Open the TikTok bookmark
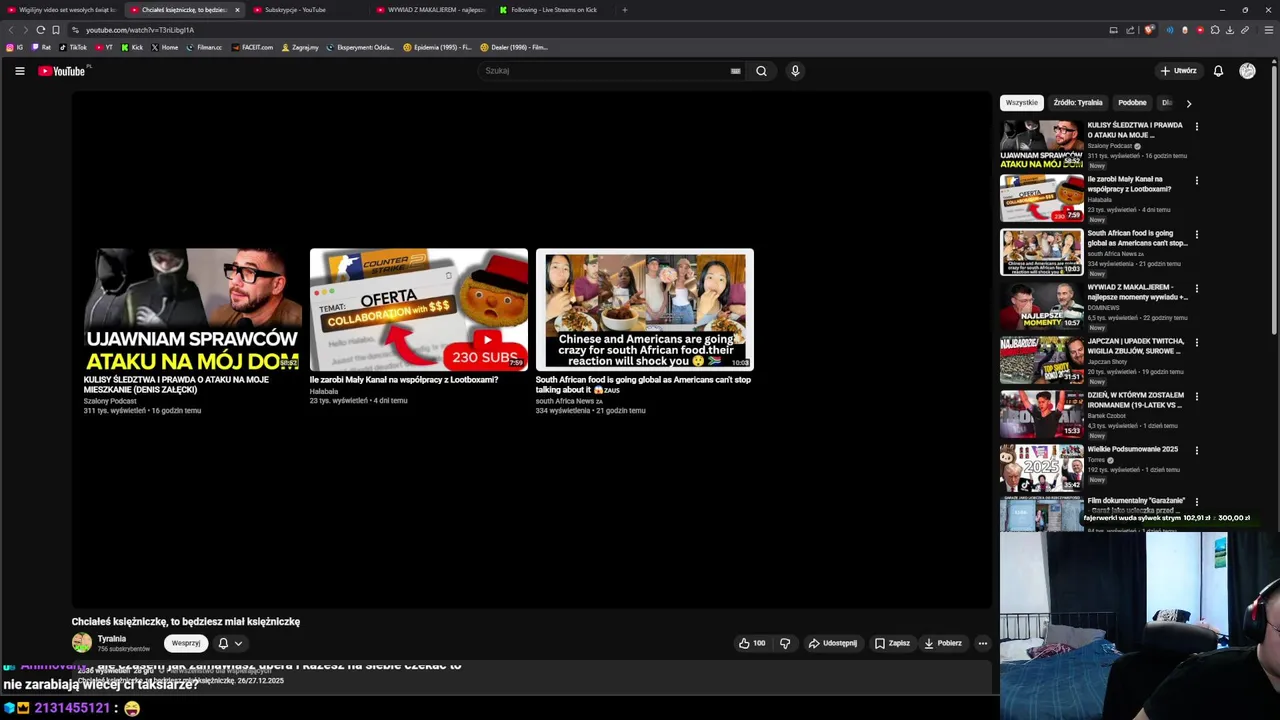1280x720 pixels. 73,47
